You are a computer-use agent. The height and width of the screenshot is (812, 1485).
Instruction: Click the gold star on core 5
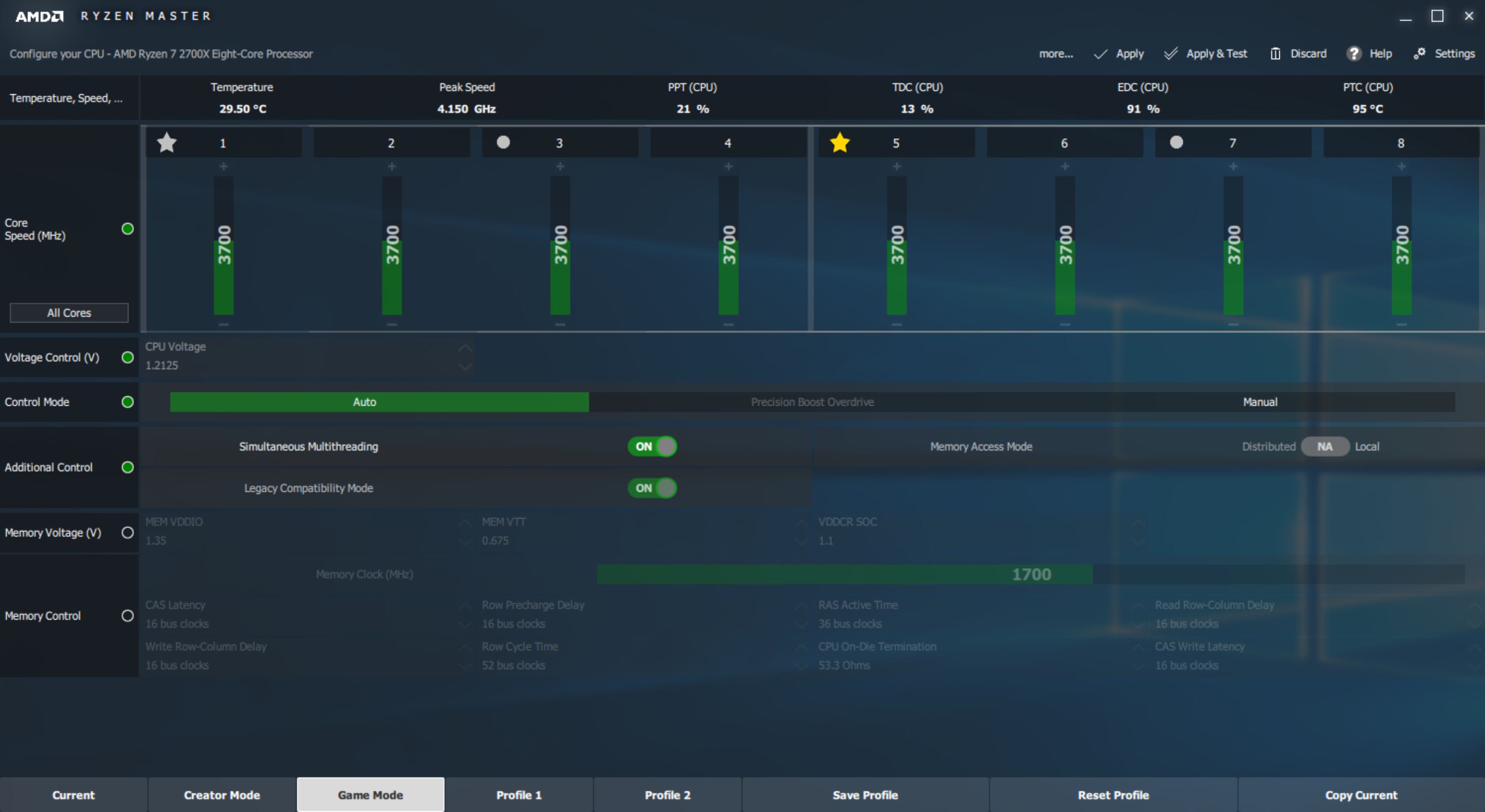[840, 142]
